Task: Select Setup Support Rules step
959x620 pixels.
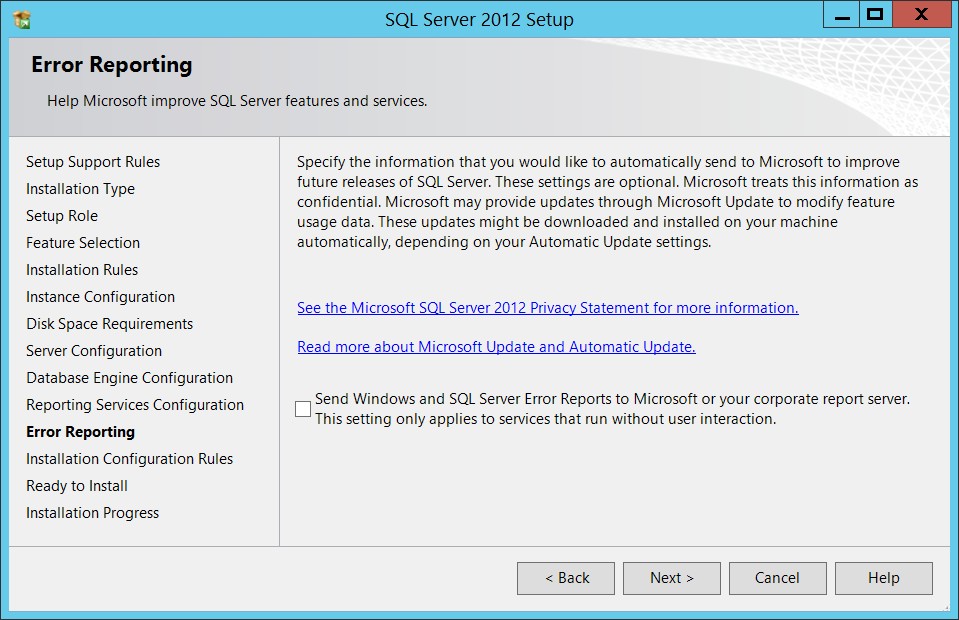Action: pyautogui.click(x=93, y=162)
